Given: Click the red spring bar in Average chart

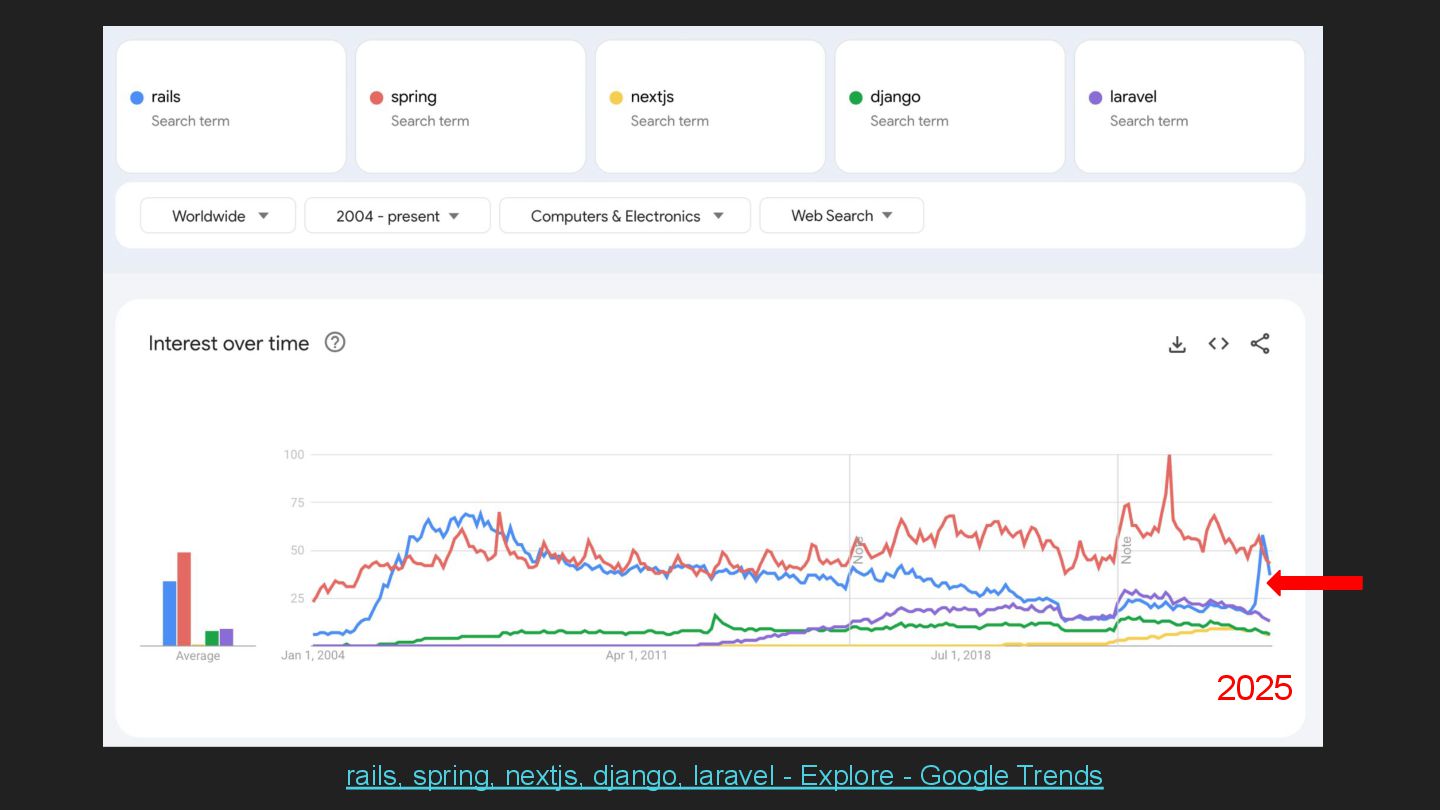Looking at the screenshot, I should point(184,598).
